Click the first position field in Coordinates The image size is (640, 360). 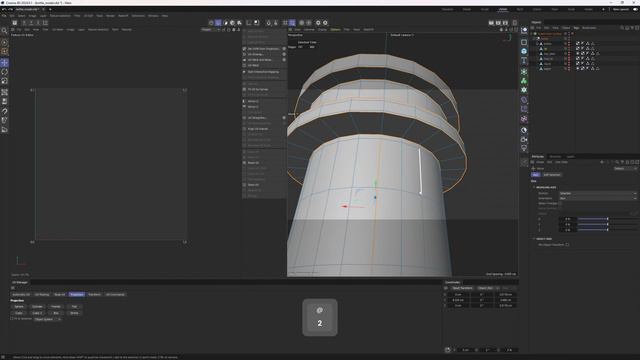coord(458,294)
